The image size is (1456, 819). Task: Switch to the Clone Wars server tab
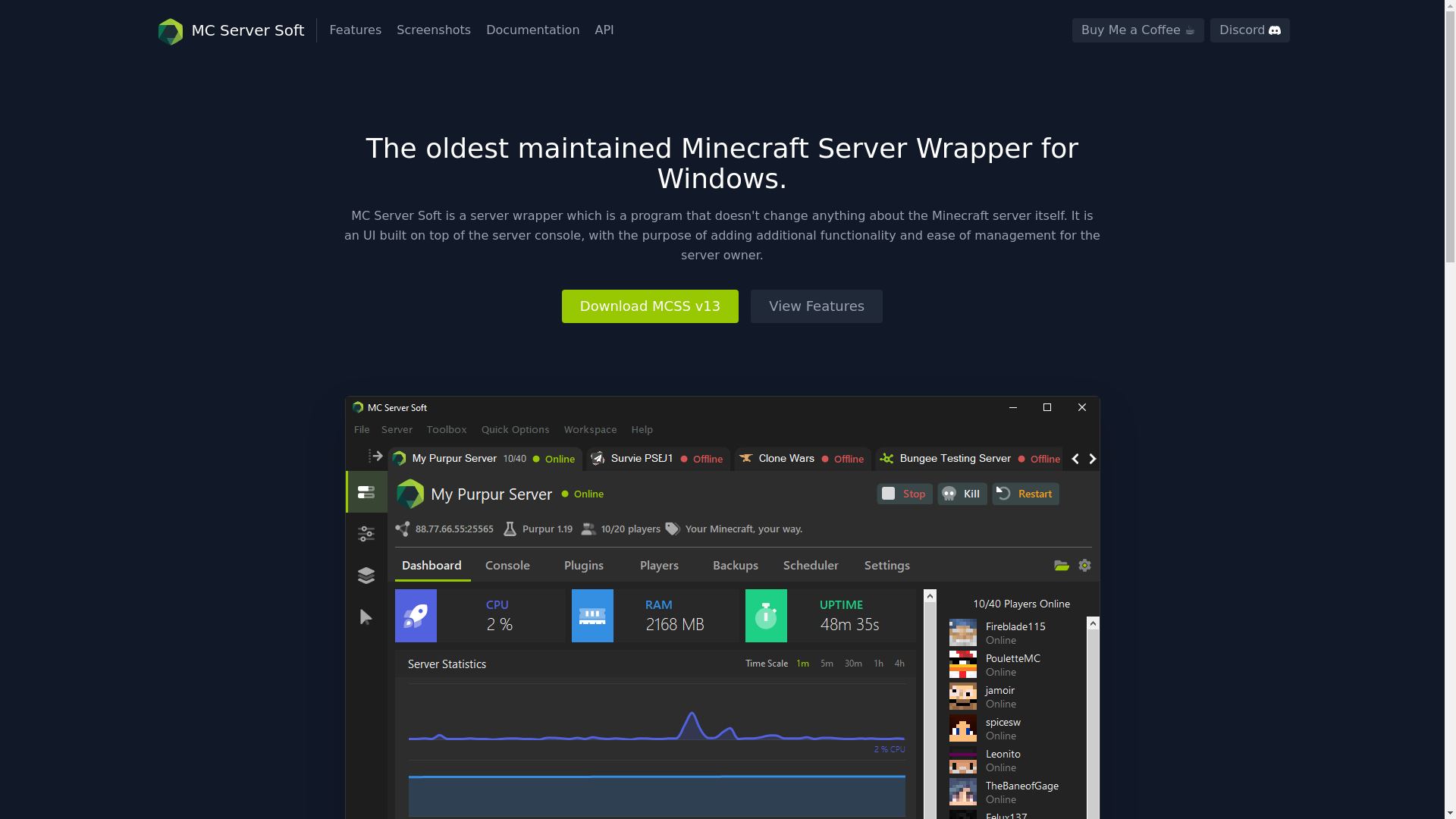pos(802,459)
